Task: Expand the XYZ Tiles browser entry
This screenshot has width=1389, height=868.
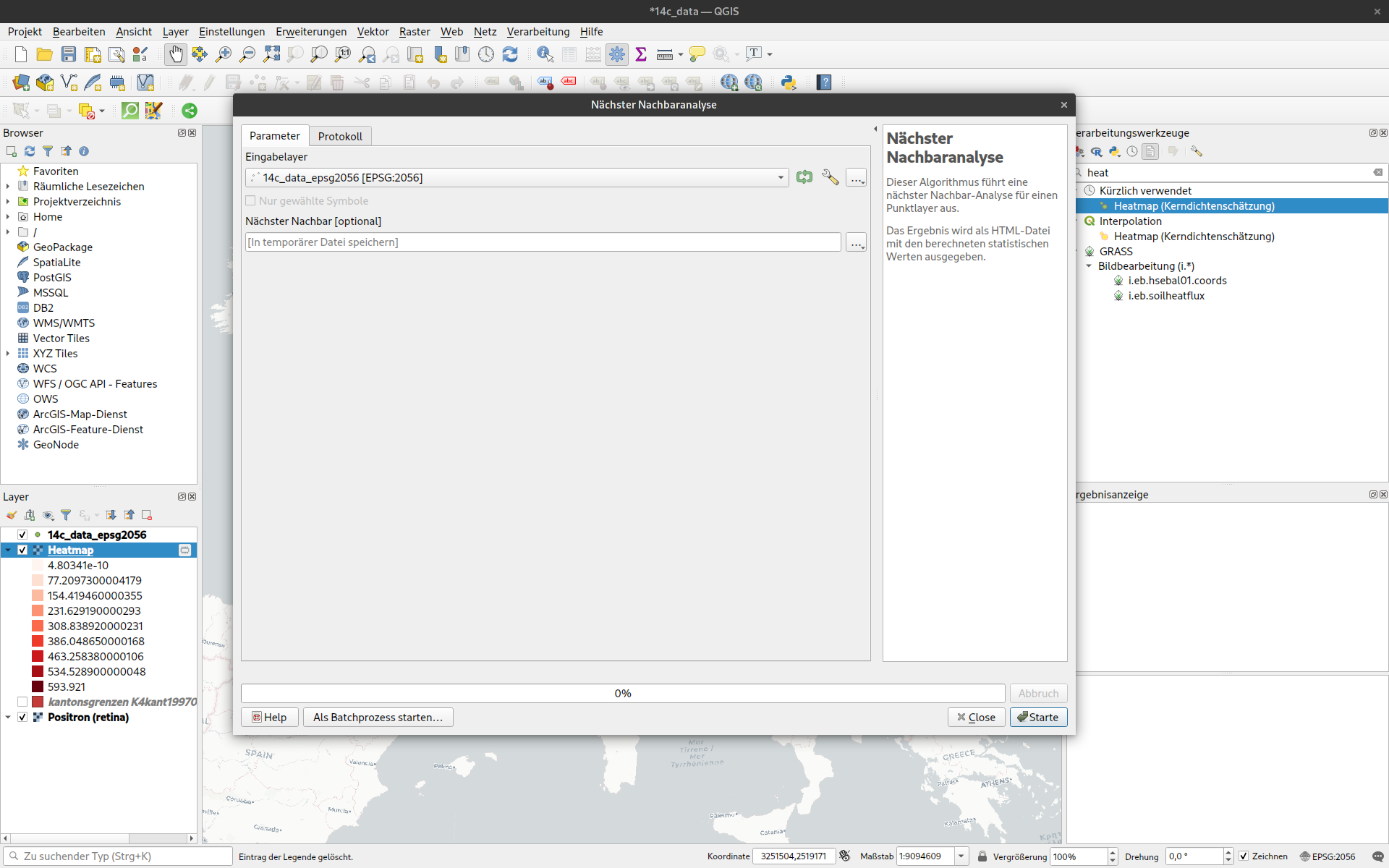Action: pyautogui.click(x=8, y=354)
